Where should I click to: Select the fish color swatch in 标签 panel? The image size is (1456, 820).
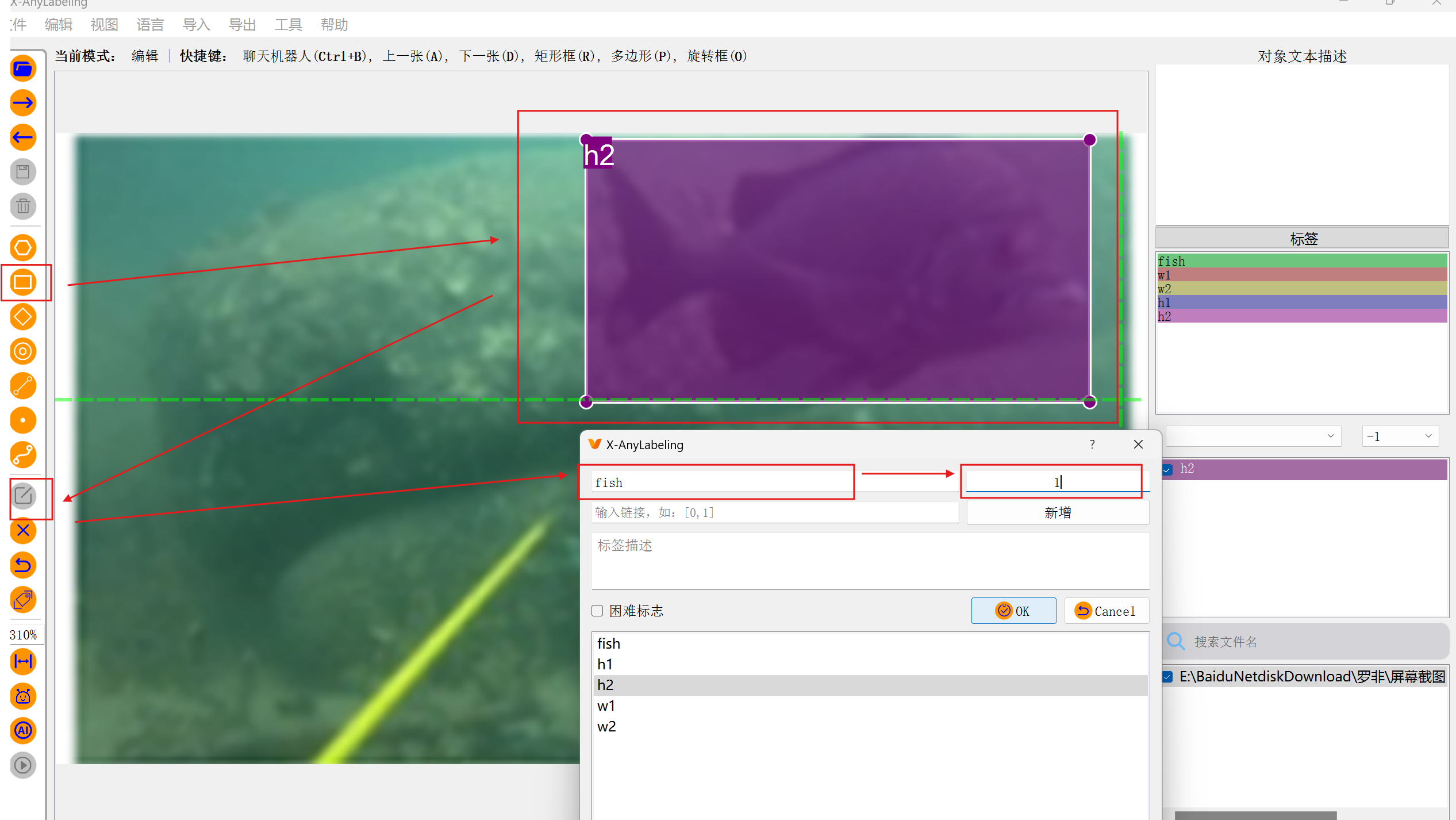click(1302, 260)
